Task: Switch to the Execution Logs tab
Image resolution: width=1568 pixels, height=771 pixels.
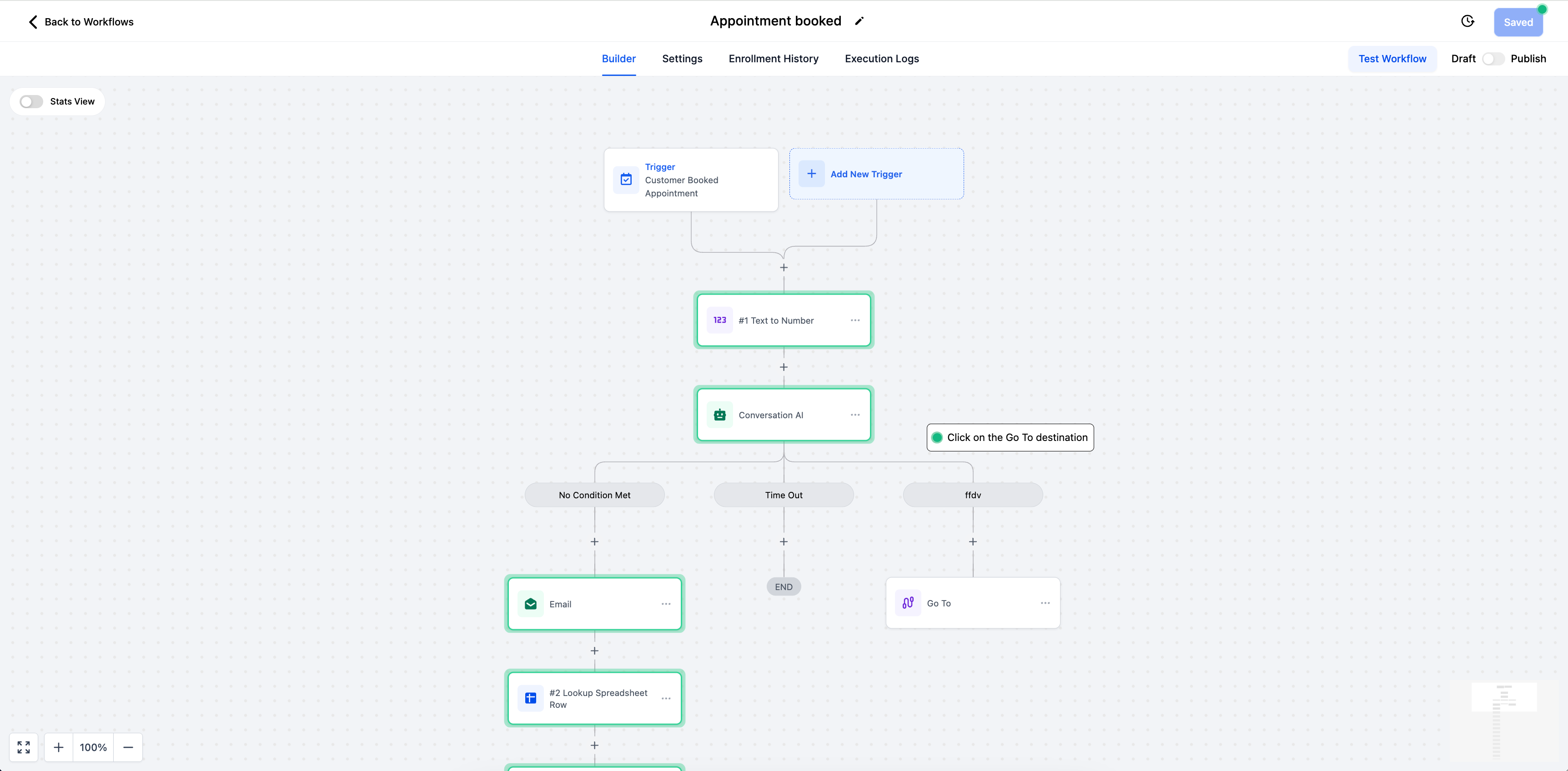Action: (881, 59)
